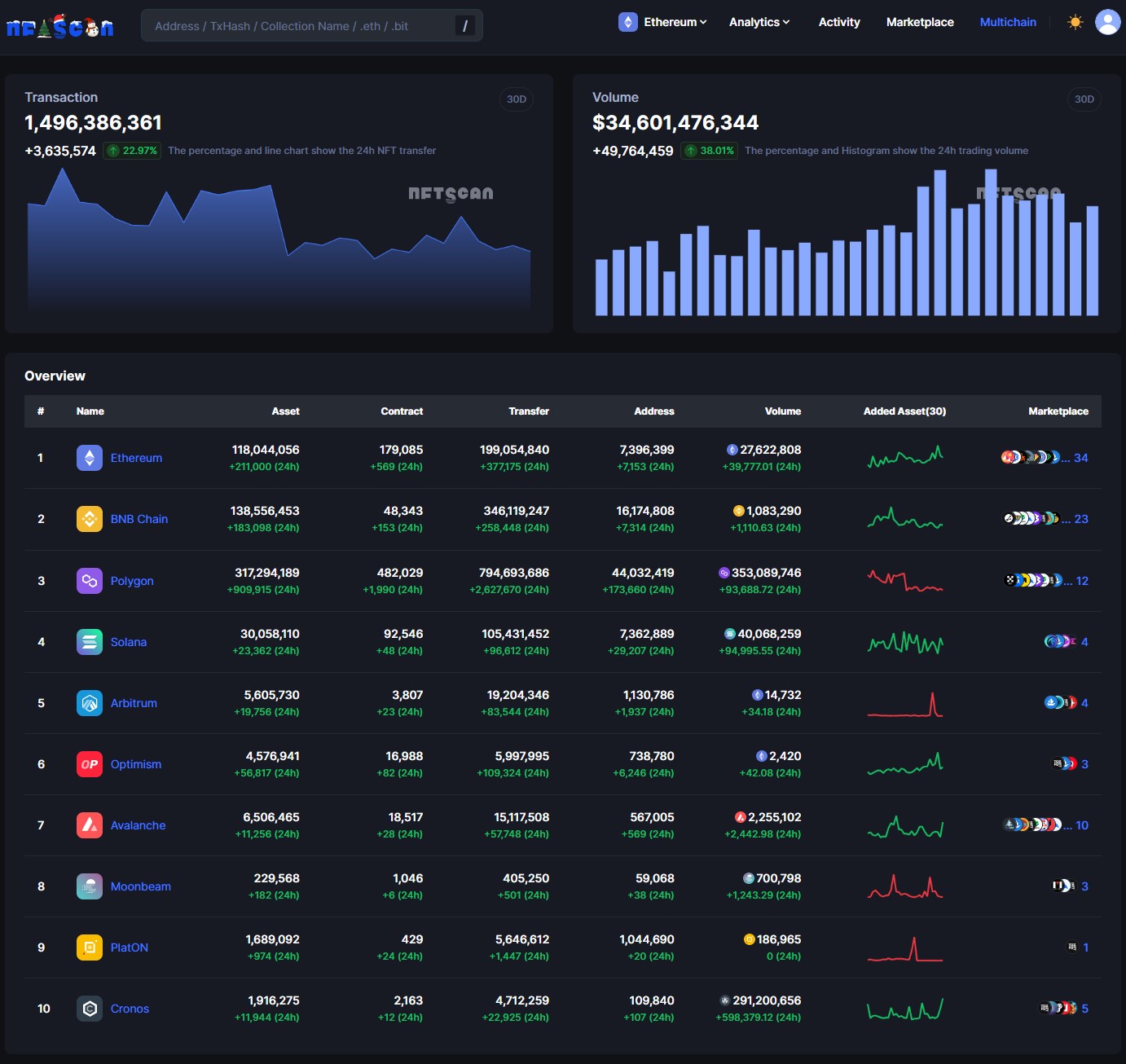The width and height of the screenshot is (1126, 1064).
Task: Click the Ethereum chain icon in table
Action: point(90,458)
